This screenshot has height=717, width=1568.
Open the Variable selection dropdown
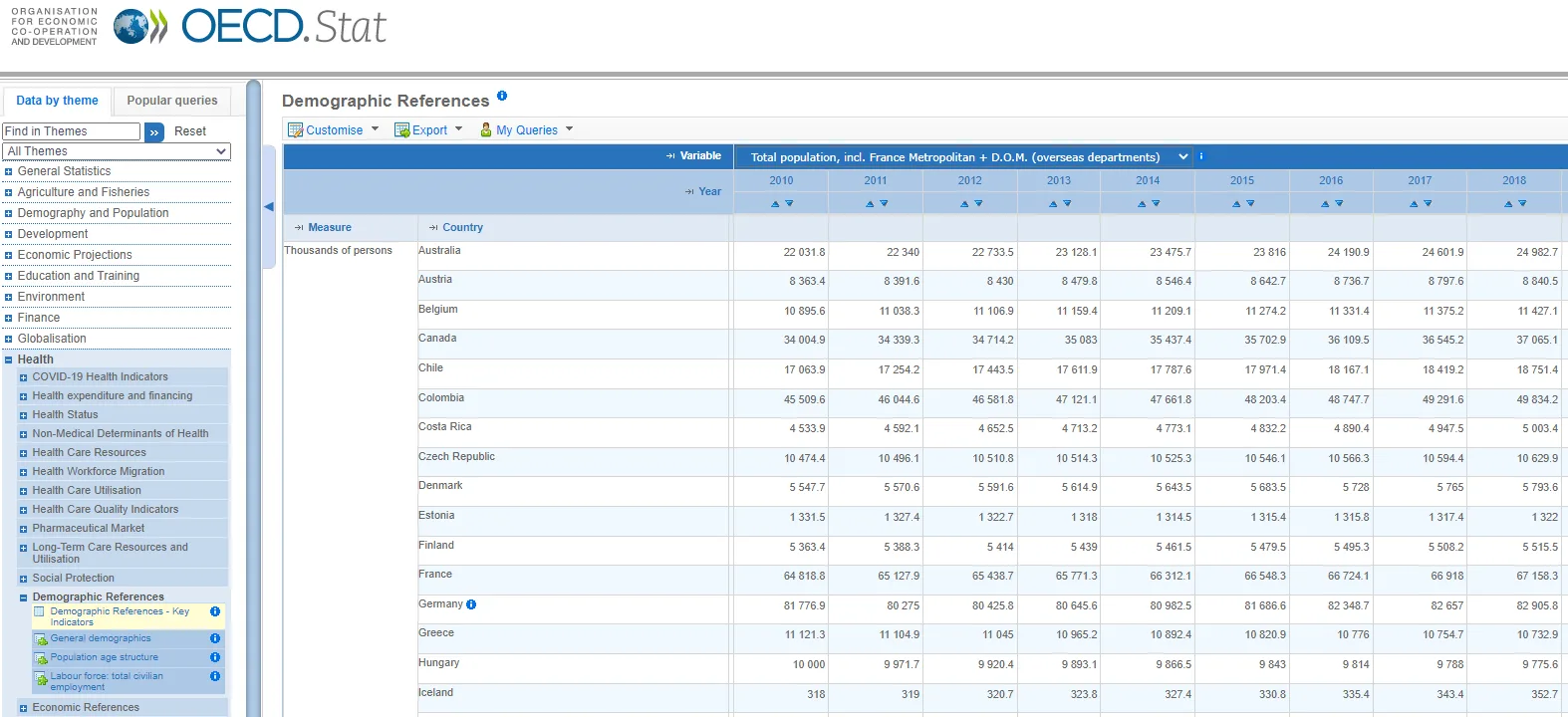coord(964,157)
